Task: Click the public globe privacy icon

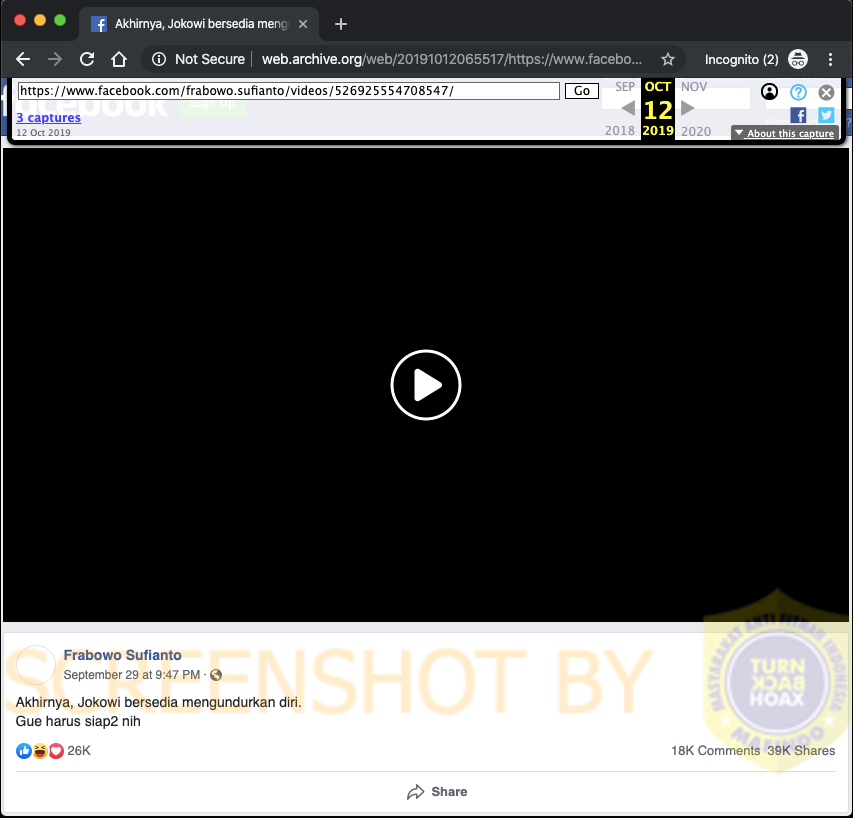Action: click(x=216, y=675)
